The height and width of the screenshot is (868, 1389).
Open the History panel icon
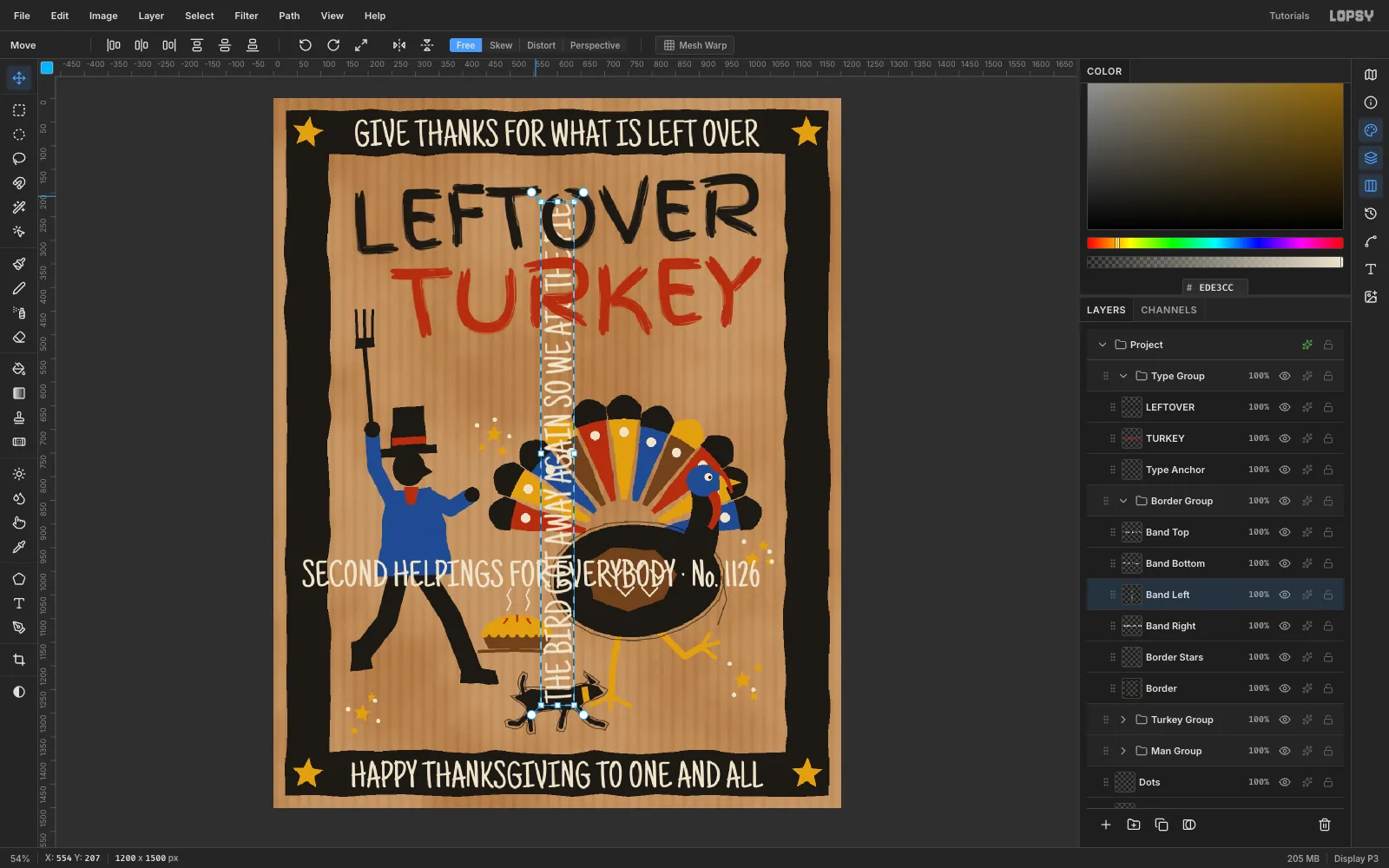tap(1371, 214)
